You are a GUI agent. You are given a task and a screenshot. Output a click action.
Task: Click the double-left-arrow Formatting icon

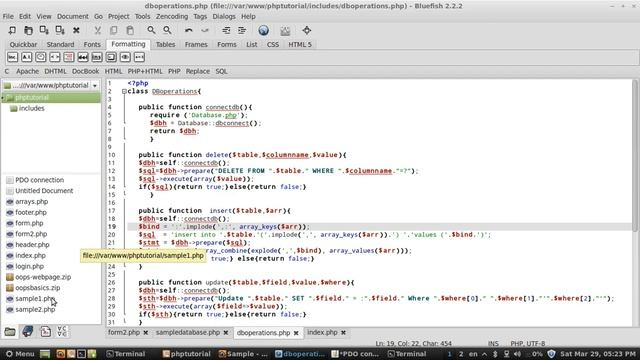pyautogui.click(x=83, y=57)
